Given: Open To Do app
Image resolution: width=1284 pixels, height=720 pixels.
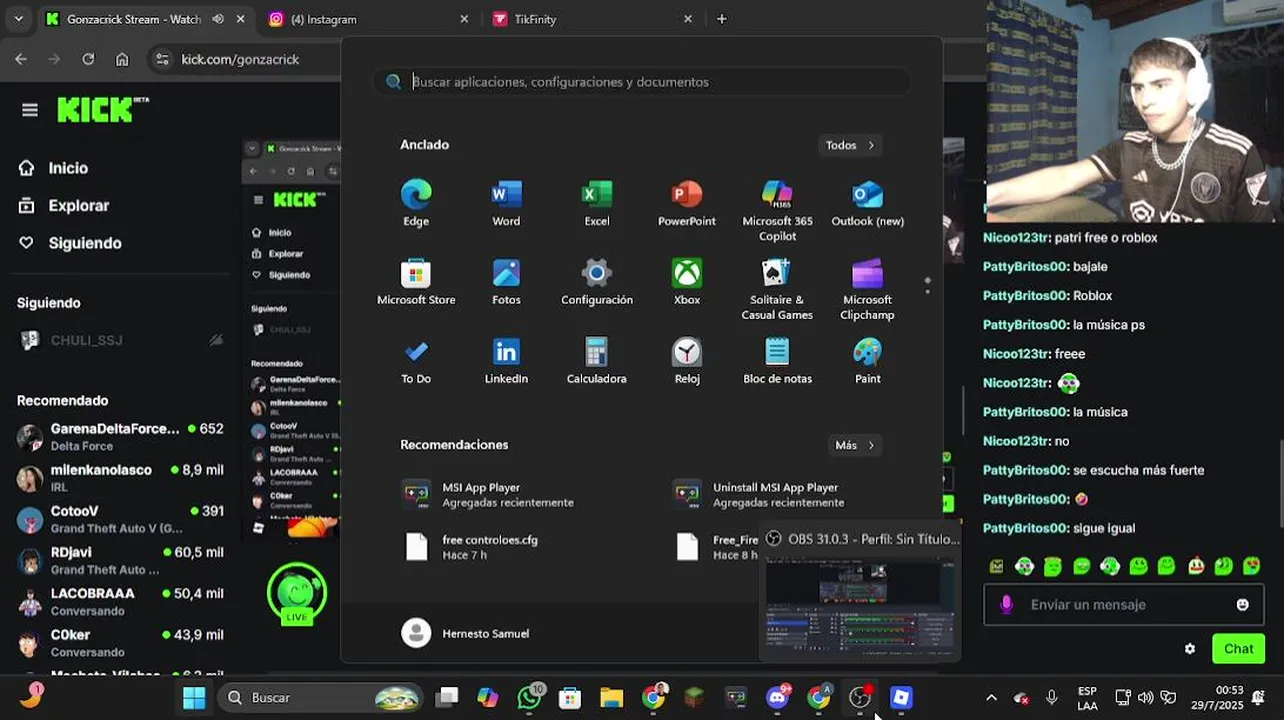Looking at the screenshot, I should [416, 361].
